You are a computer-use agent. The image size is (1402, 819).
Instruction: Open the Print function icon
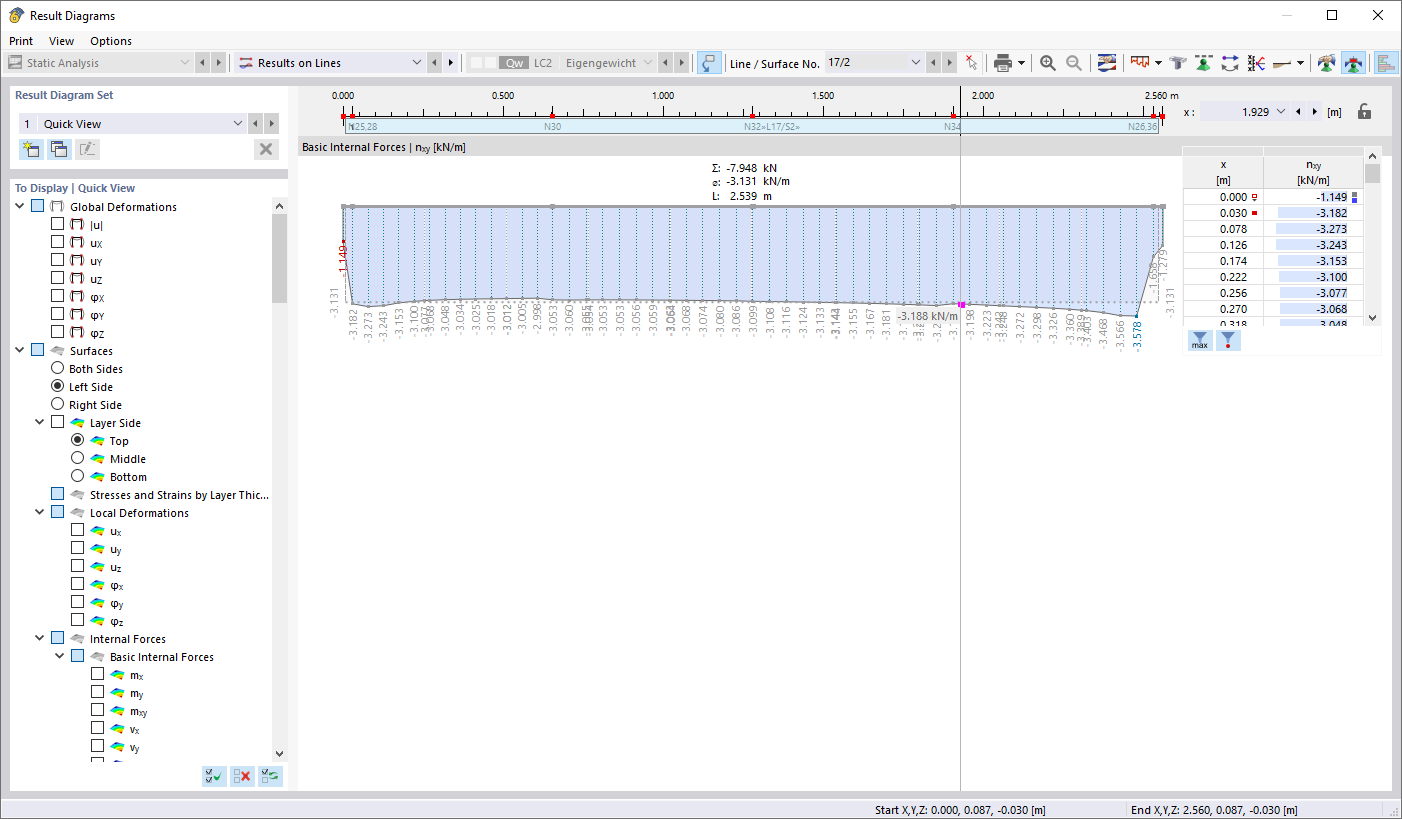[1003, 62]
